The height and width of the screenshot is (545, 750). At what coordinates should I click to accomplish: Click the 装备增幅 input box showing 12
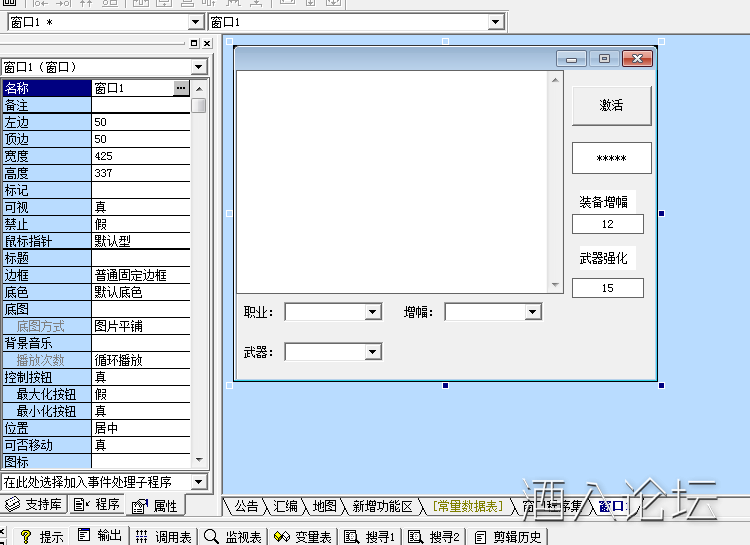[x=607, y=224]
